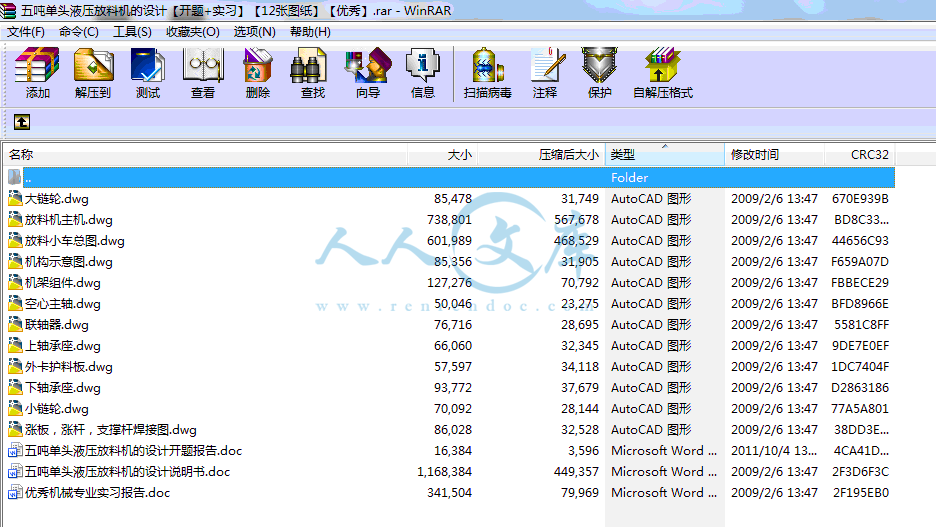Click the dwg icon of 小链轮.dwg
Viewport: 936px width, 527px height.
click(x=15, y=408)
